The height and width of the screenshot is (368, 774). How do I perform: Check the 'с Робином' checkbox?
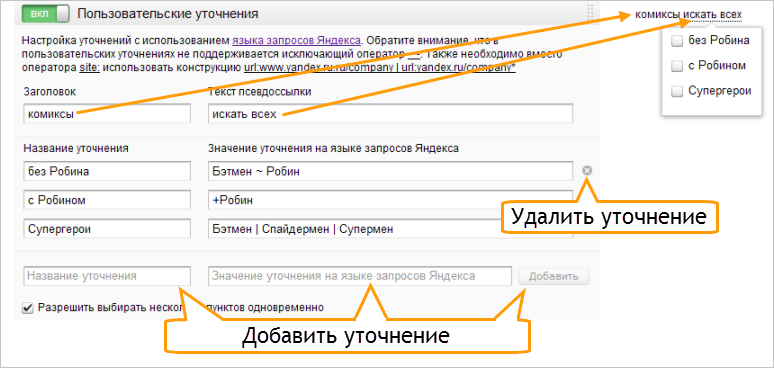(x=677, y=66)
